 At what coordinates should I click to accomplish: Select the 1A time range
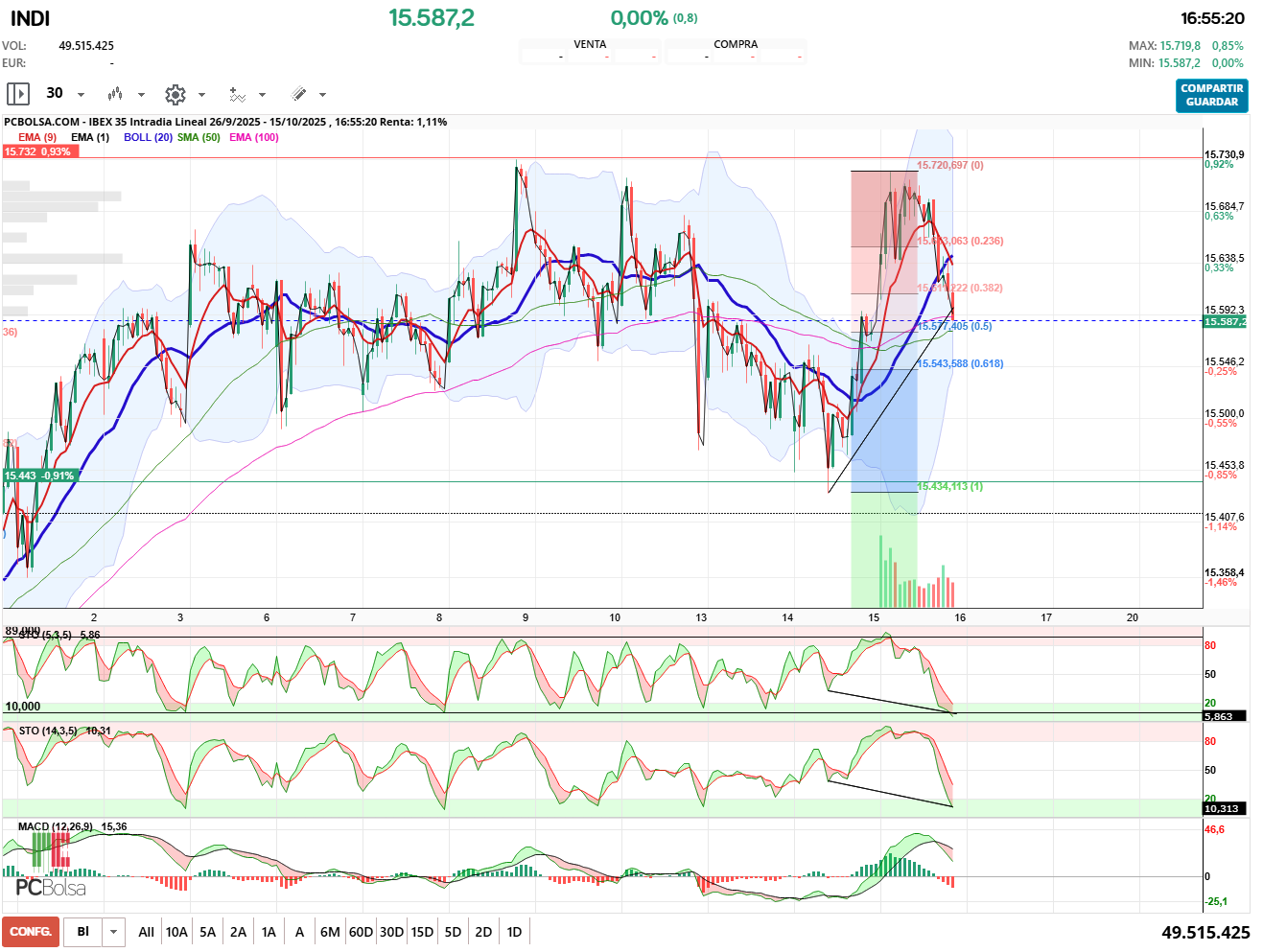tap(269, 932)
